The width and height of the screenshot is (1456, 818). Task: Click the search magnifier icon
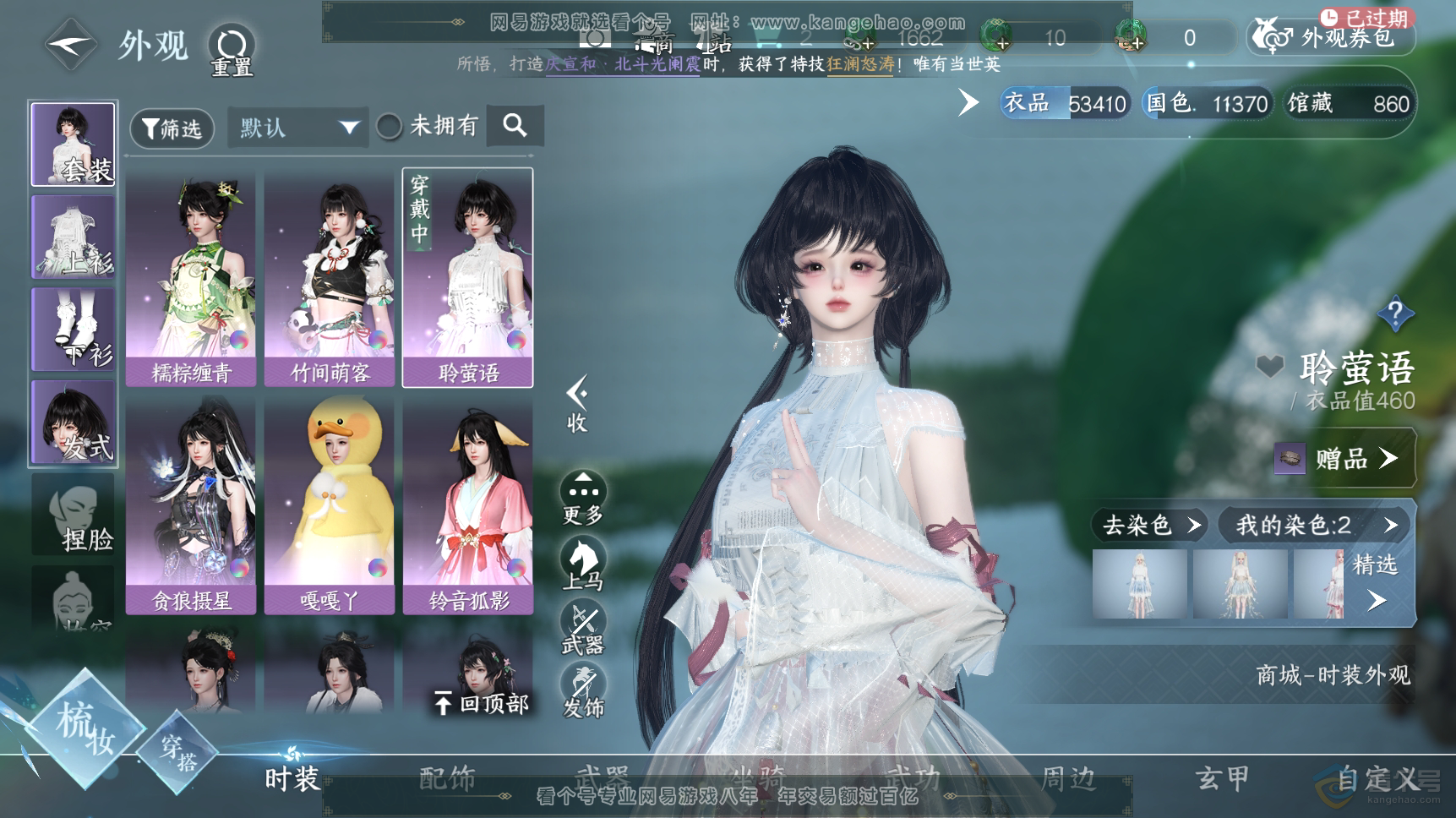coord(515,126)
